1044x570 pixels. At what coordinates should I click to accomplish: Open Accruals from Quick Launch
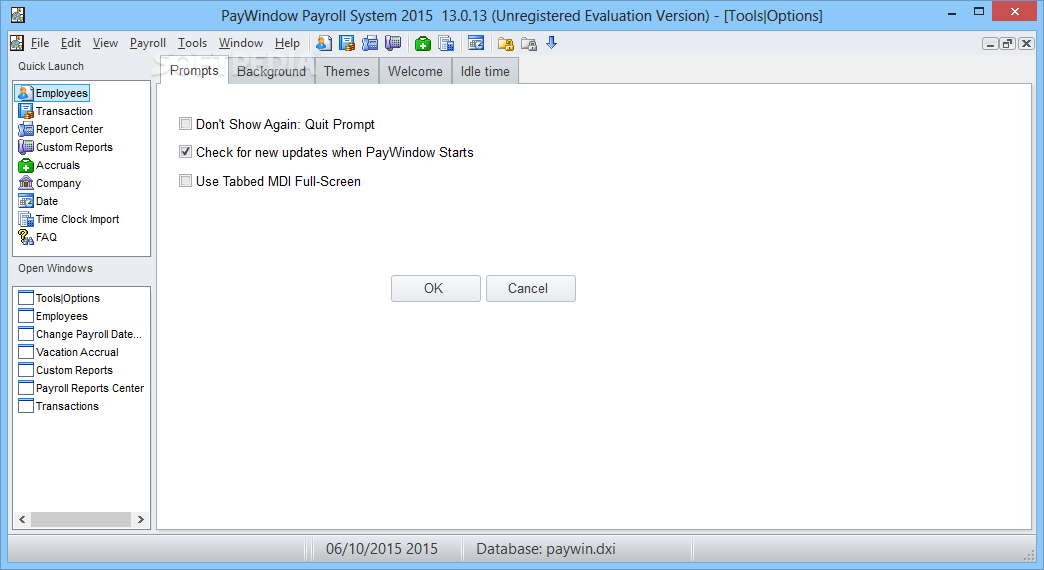pos(49,165)
